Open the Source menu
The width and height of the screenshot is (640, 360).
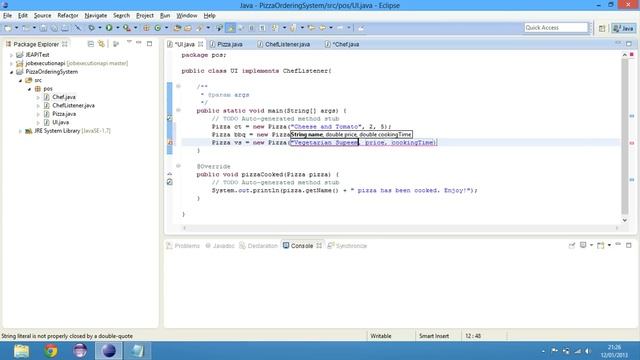pos(42,16)
